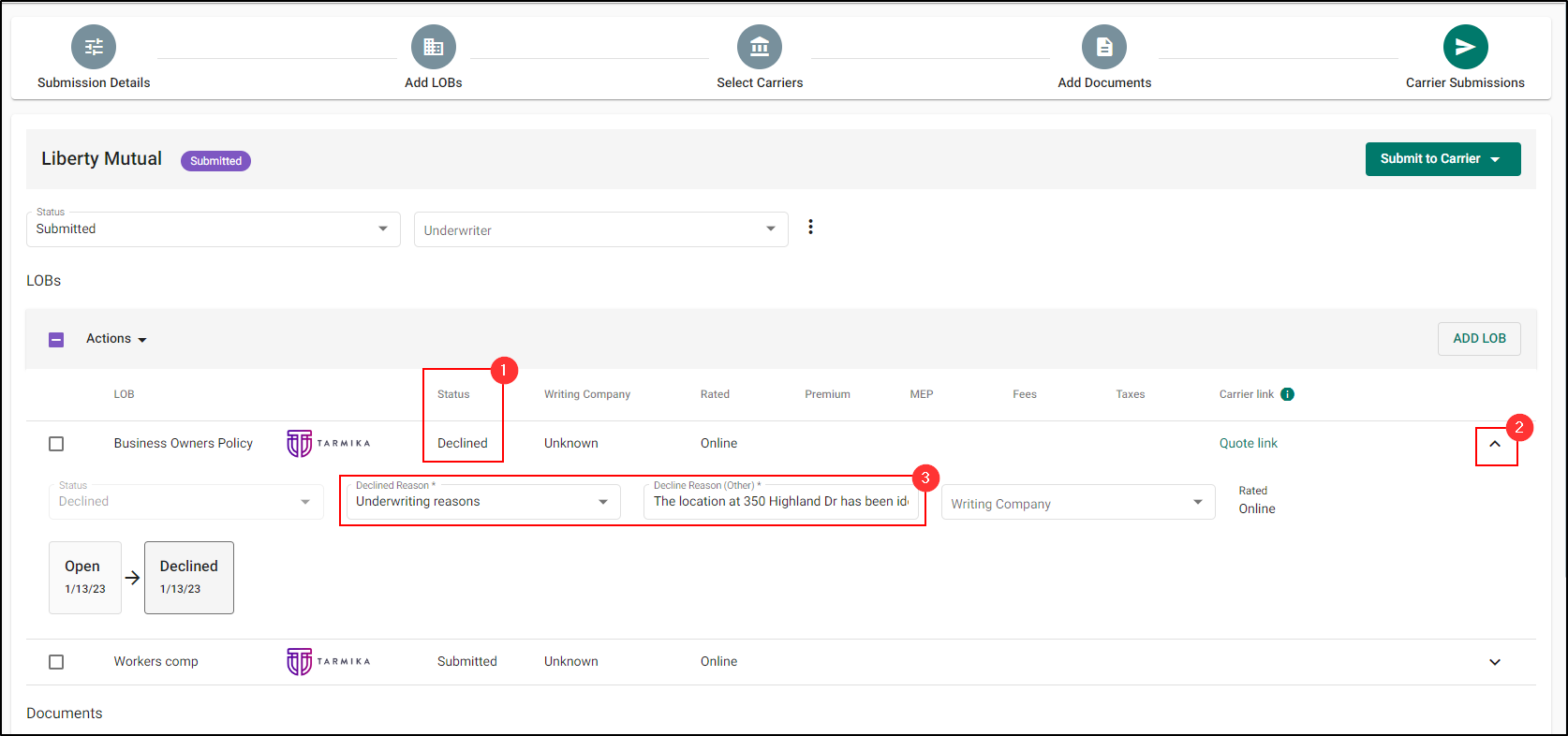Click the Taxes column header
The width and height of the screenshot is (1568, 736).
pyautogui.click(x=1131, y=394)
